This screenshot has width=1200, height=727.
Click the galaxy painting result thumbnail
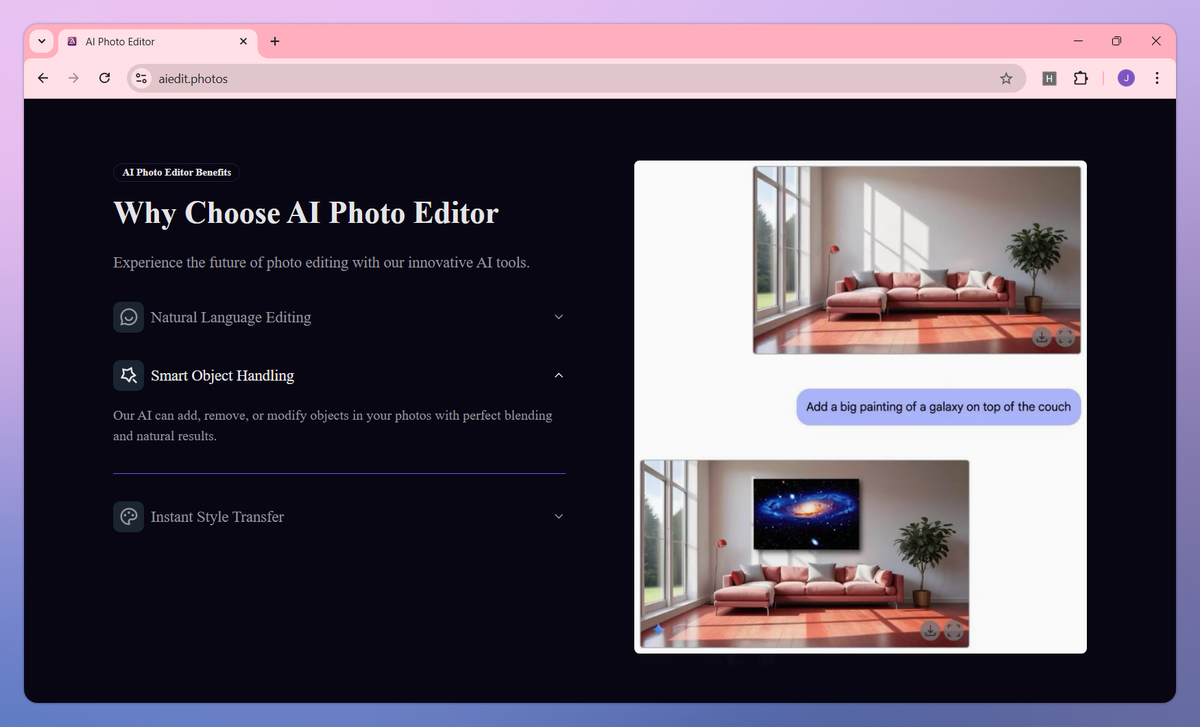pyautogui.click(x=804, y=554)
